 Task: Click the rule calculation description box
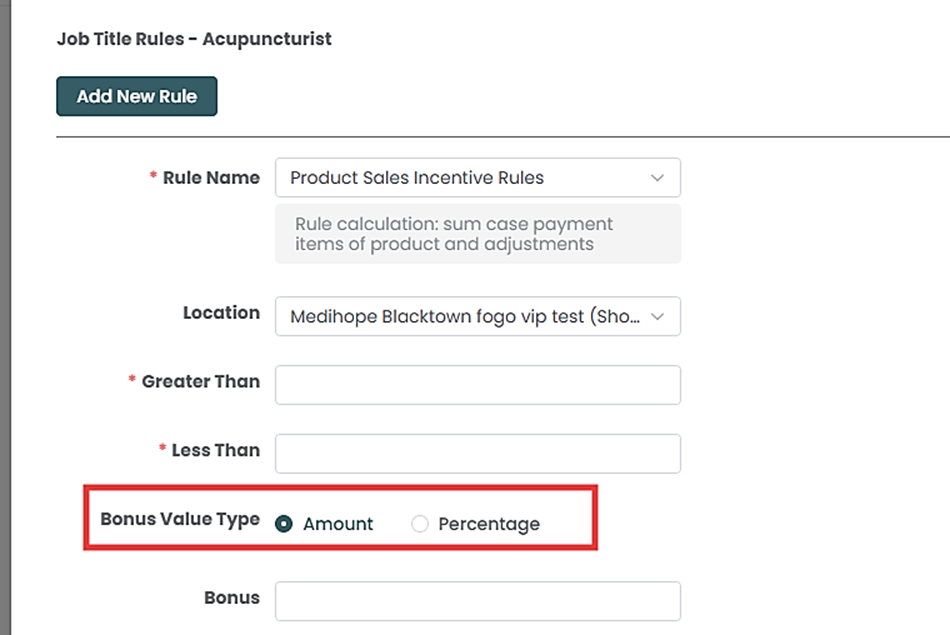click(x=477, y=234)
